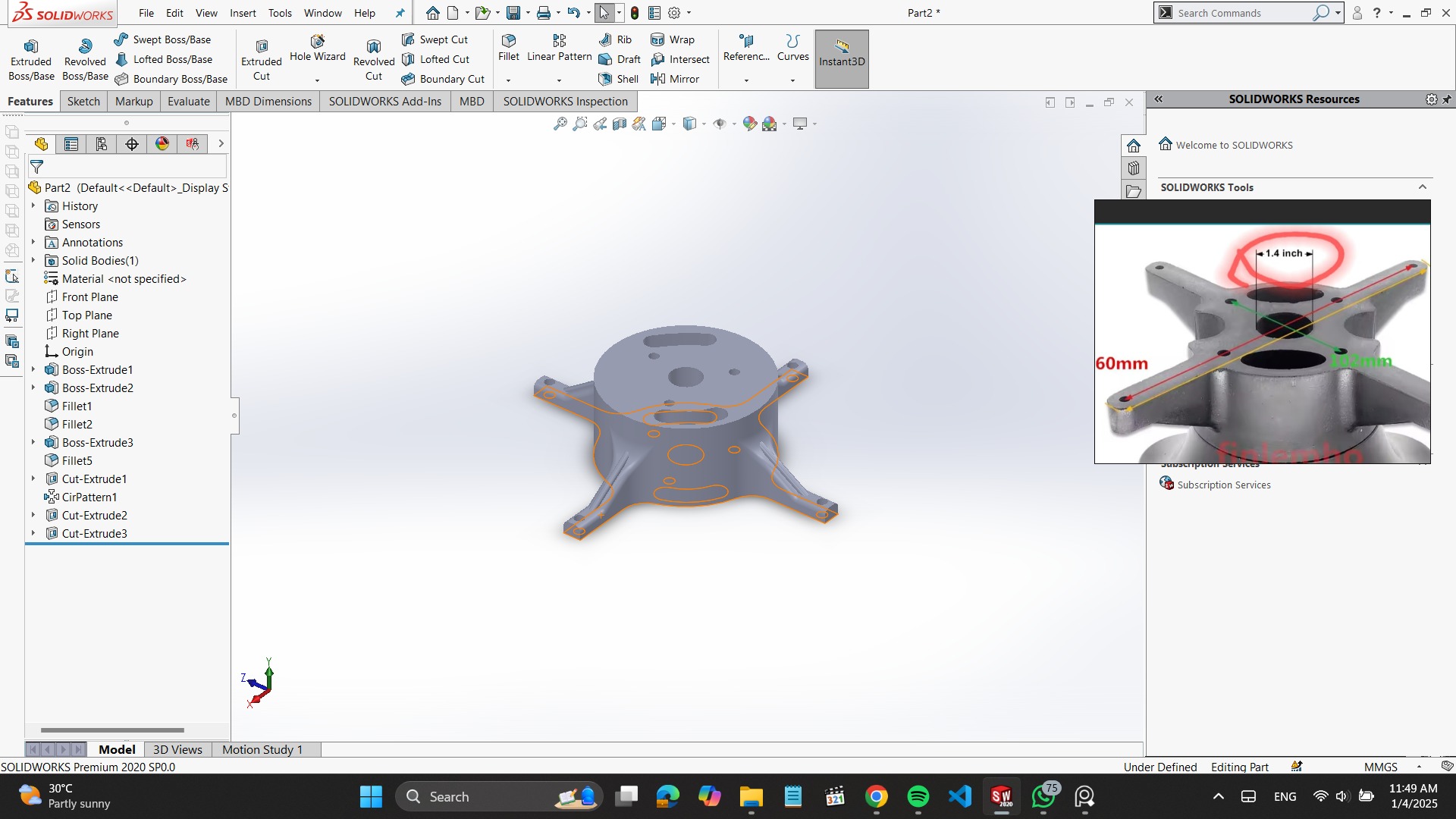Open the Tools menu
Viewport: 1456px width, 819px height.
[x=280, y=13]
